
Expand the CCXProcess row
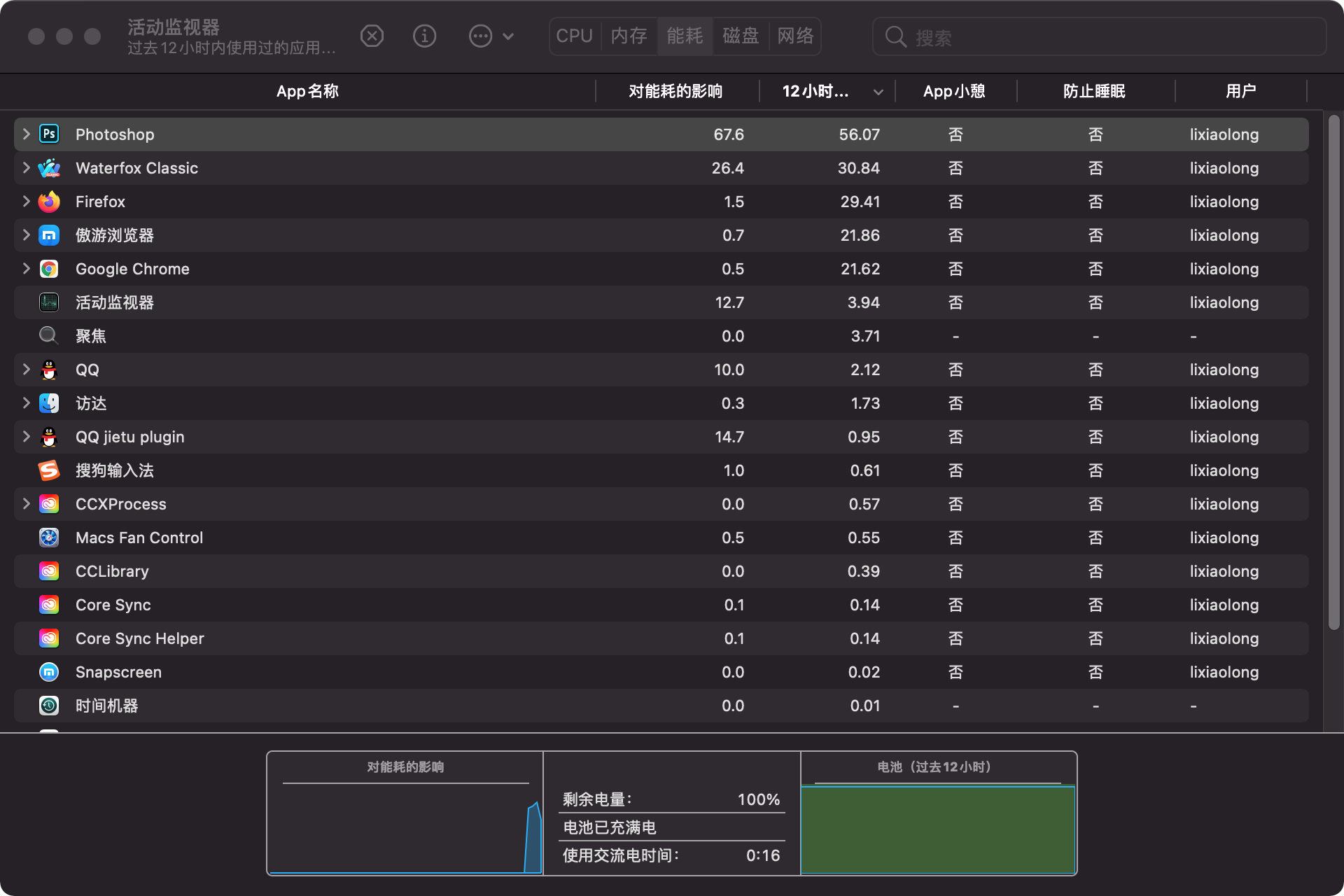coord(26,504)
